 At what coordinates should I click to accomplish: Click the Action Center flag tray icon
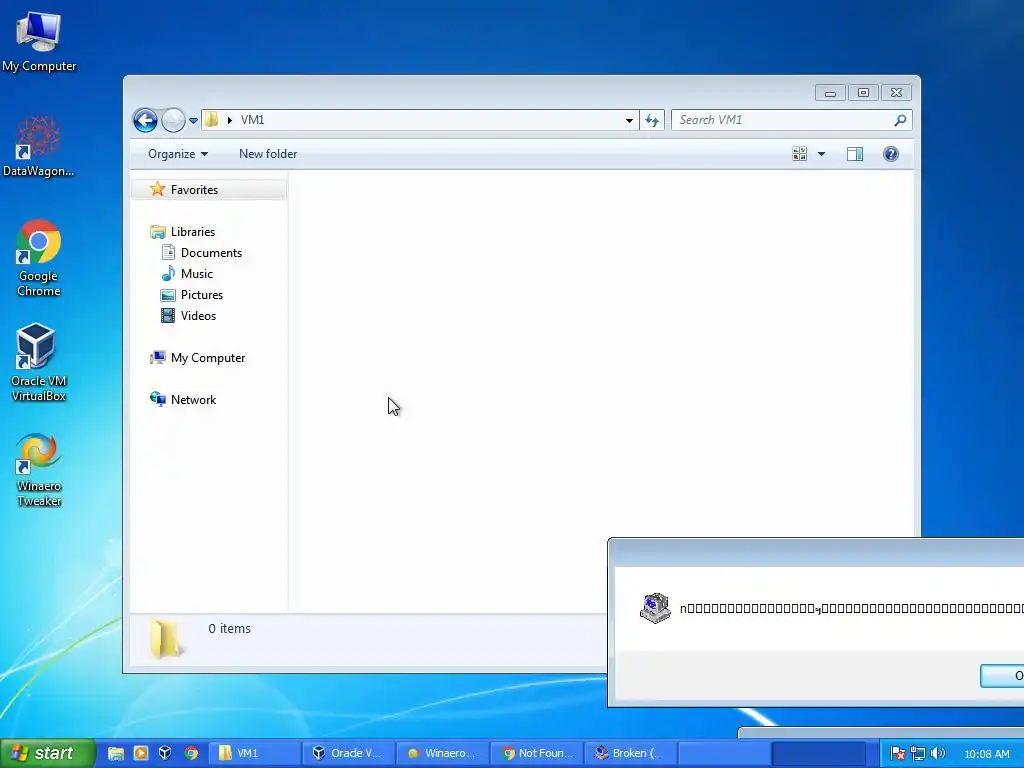pos(898,754)
